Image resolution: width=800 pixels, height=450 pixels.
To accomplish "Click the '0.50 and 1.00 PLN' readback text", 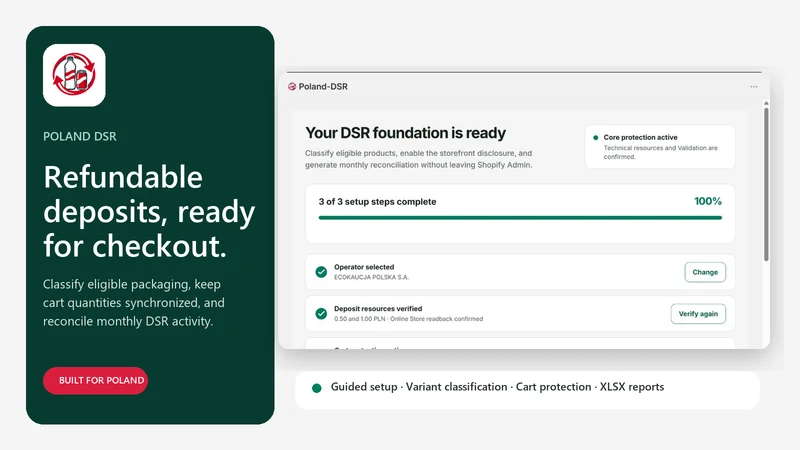I will (408, 319).
